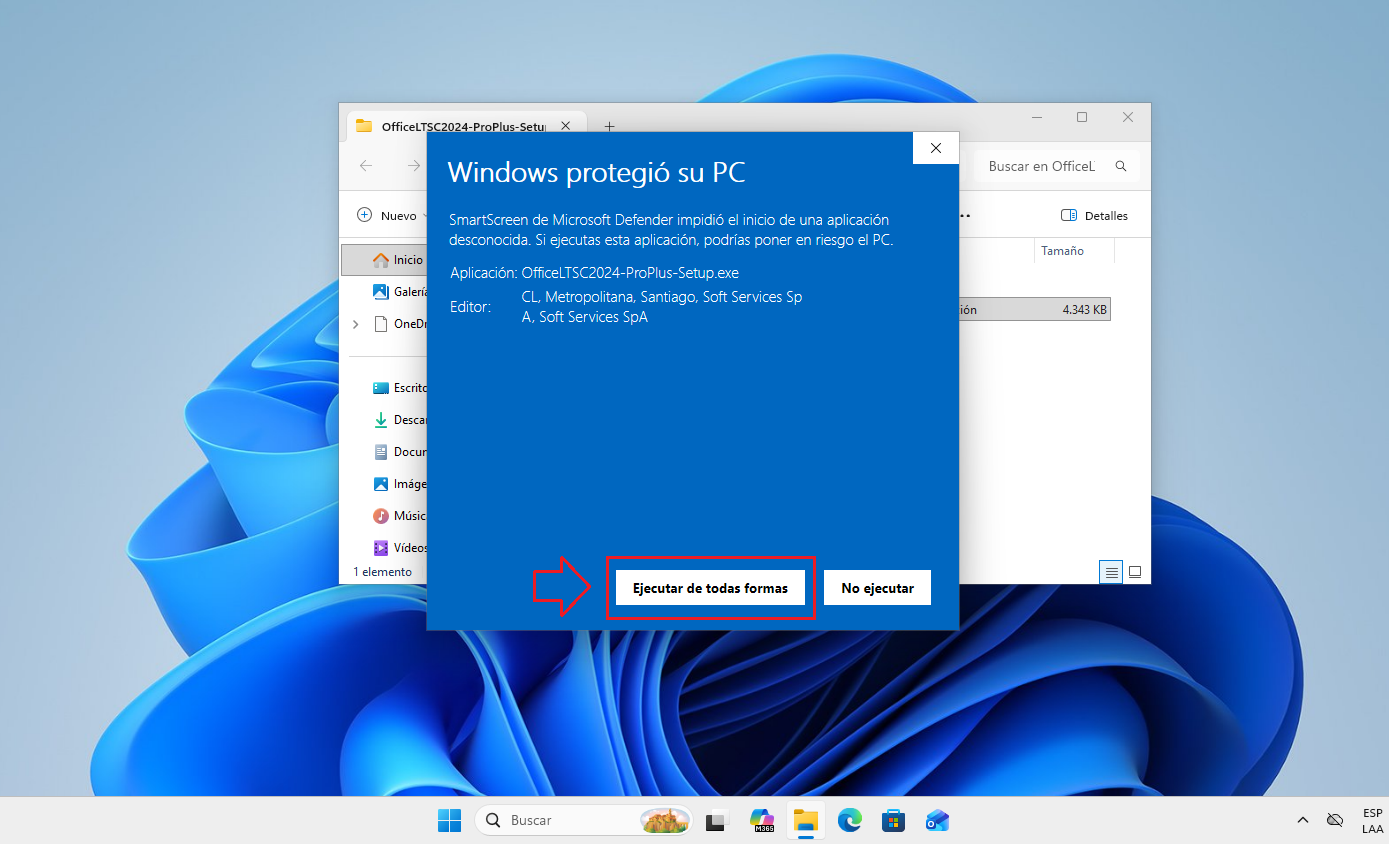This screenshot has height=844, width=1389.
Task: Close the OfficeLTSC2024-ProPlus-Setup Explorer tab
Action: coord(566,126)
